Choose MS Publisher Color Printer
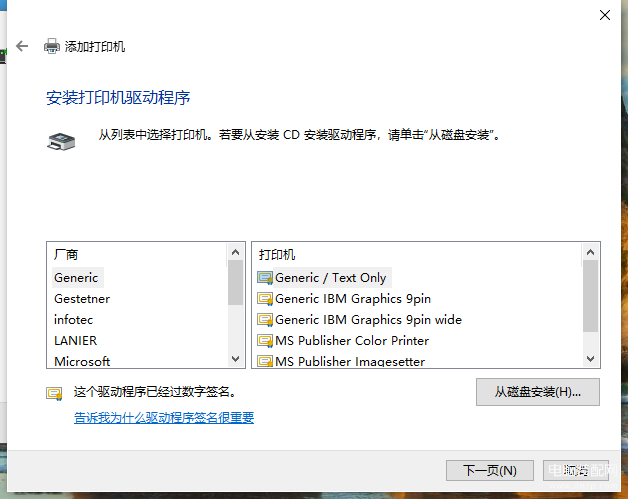 point(352,341)
